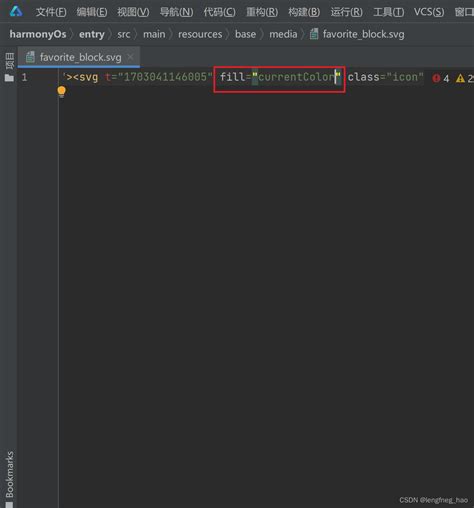Click the svg tag name in code
Image resolution: width=474 pixels, height=508 pixels.
(88, 78)
